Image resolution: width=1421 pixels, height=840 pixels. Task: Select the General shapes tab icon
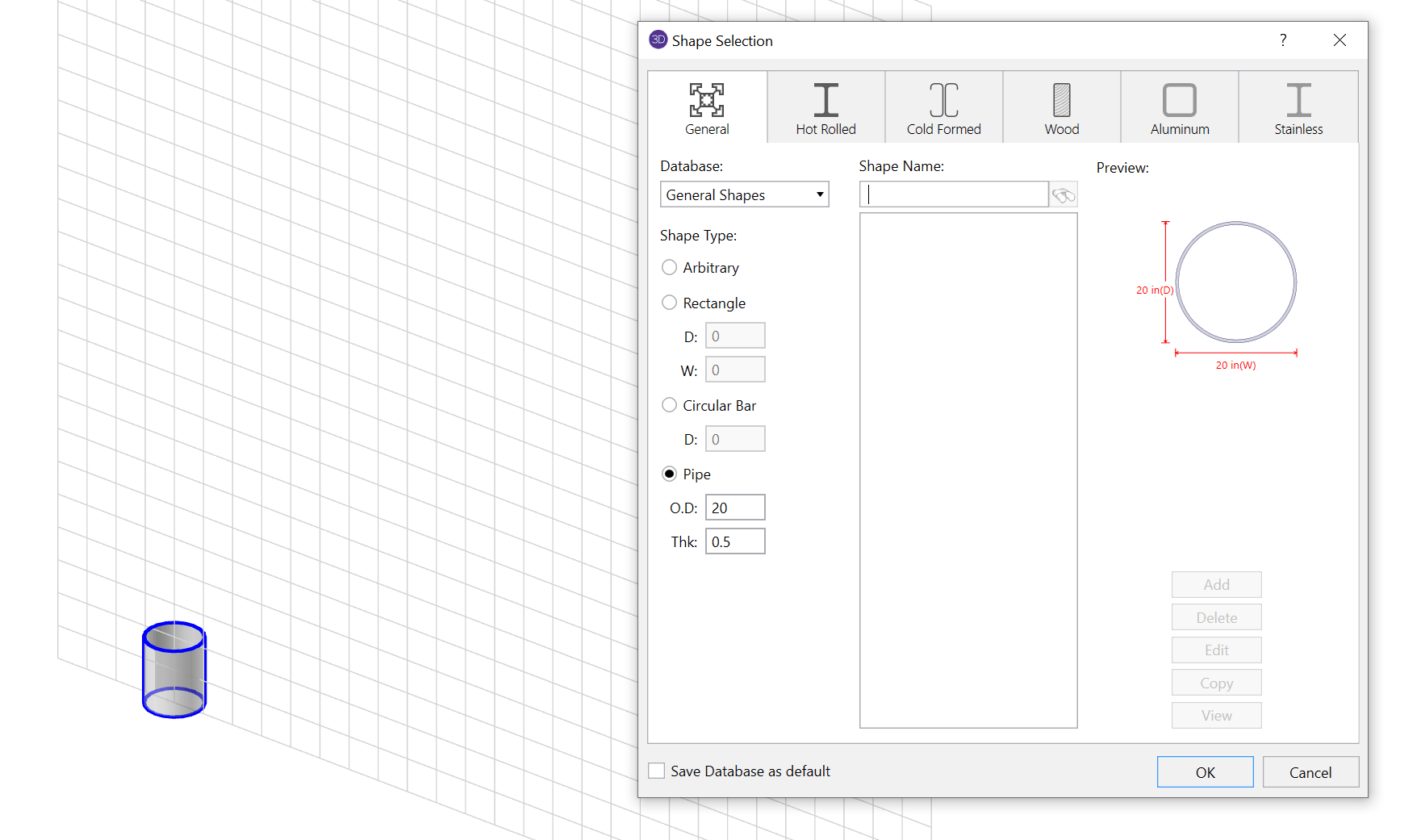(x=707, y=101)
